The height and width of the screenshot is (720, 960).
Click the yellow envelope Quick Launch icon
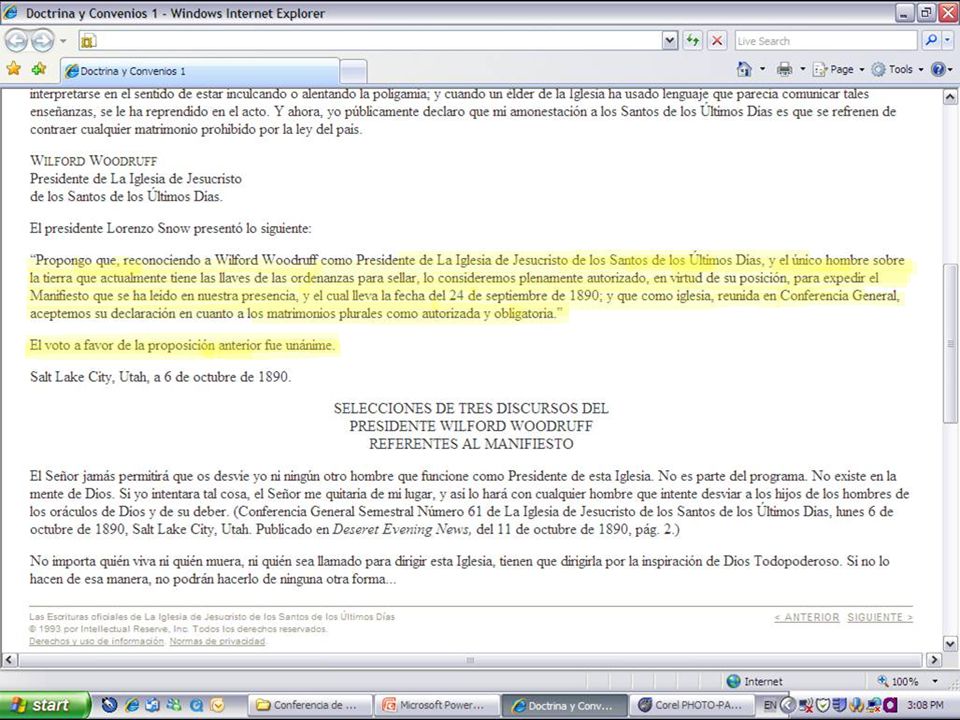coord(217,705)
